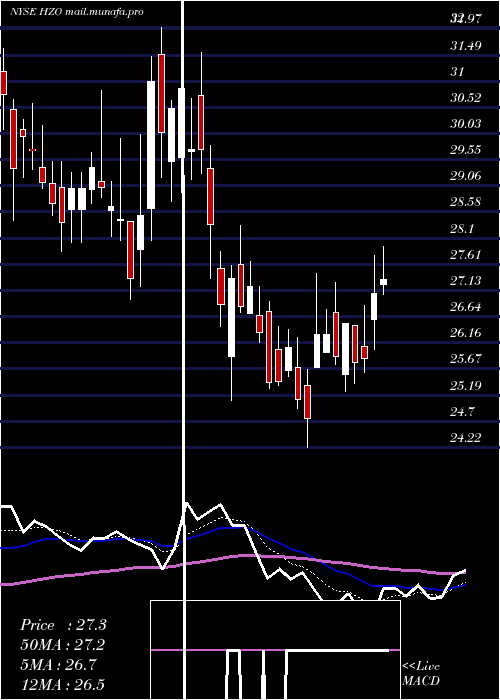The image size is (500, 700).
Task: Select the 28.58 price axis label
Action: tap(466, 202)
